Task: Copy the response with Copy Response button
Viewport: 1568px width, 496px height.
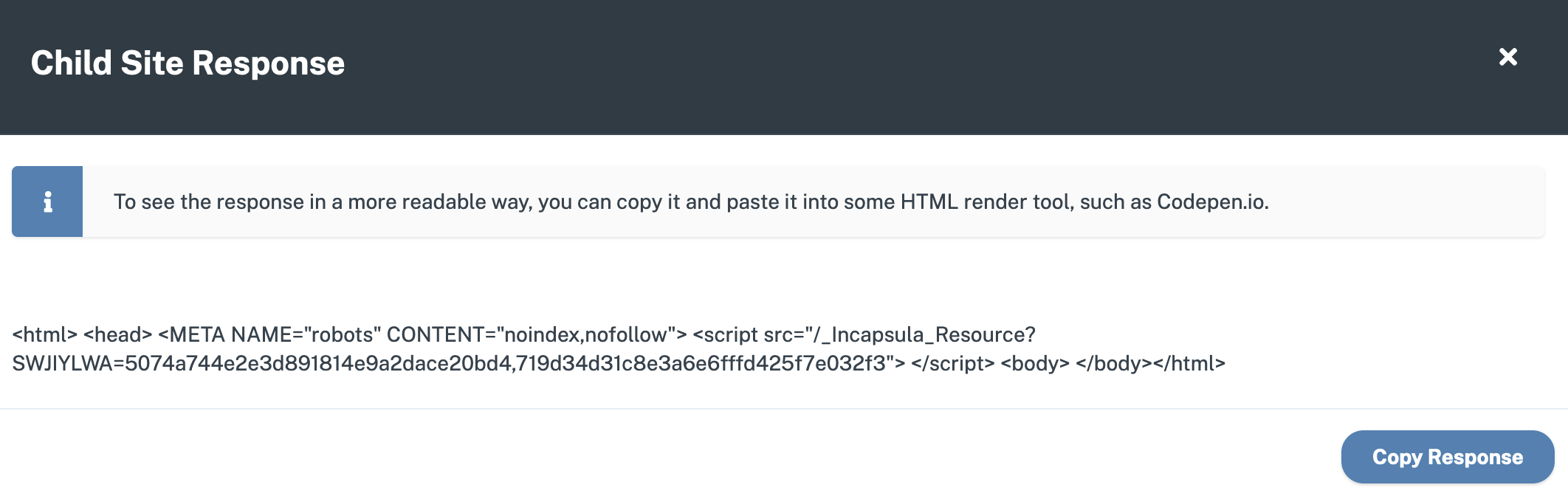Action: point(1447,457)
